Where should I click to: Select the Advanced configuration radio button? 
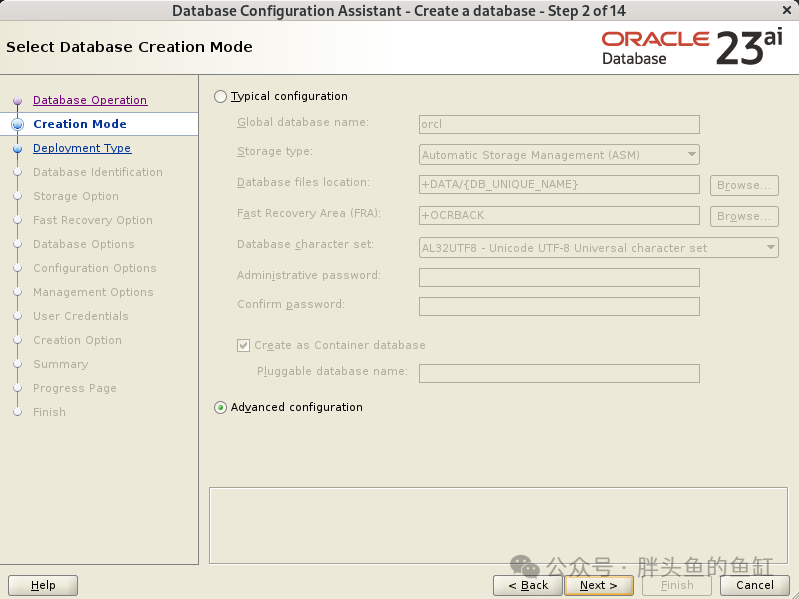[220, 407]
